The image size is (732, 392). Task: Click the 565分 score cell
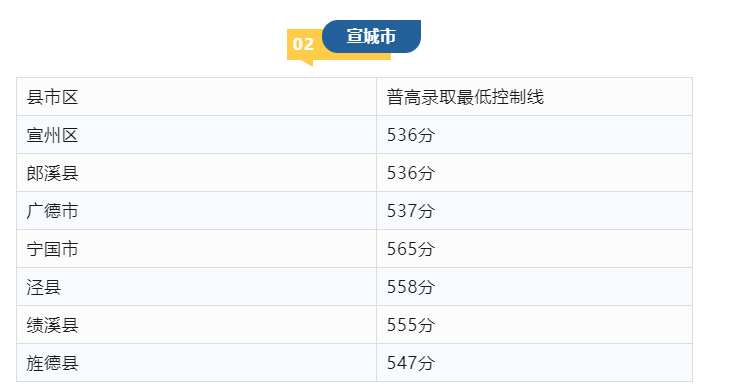point(534,249)
